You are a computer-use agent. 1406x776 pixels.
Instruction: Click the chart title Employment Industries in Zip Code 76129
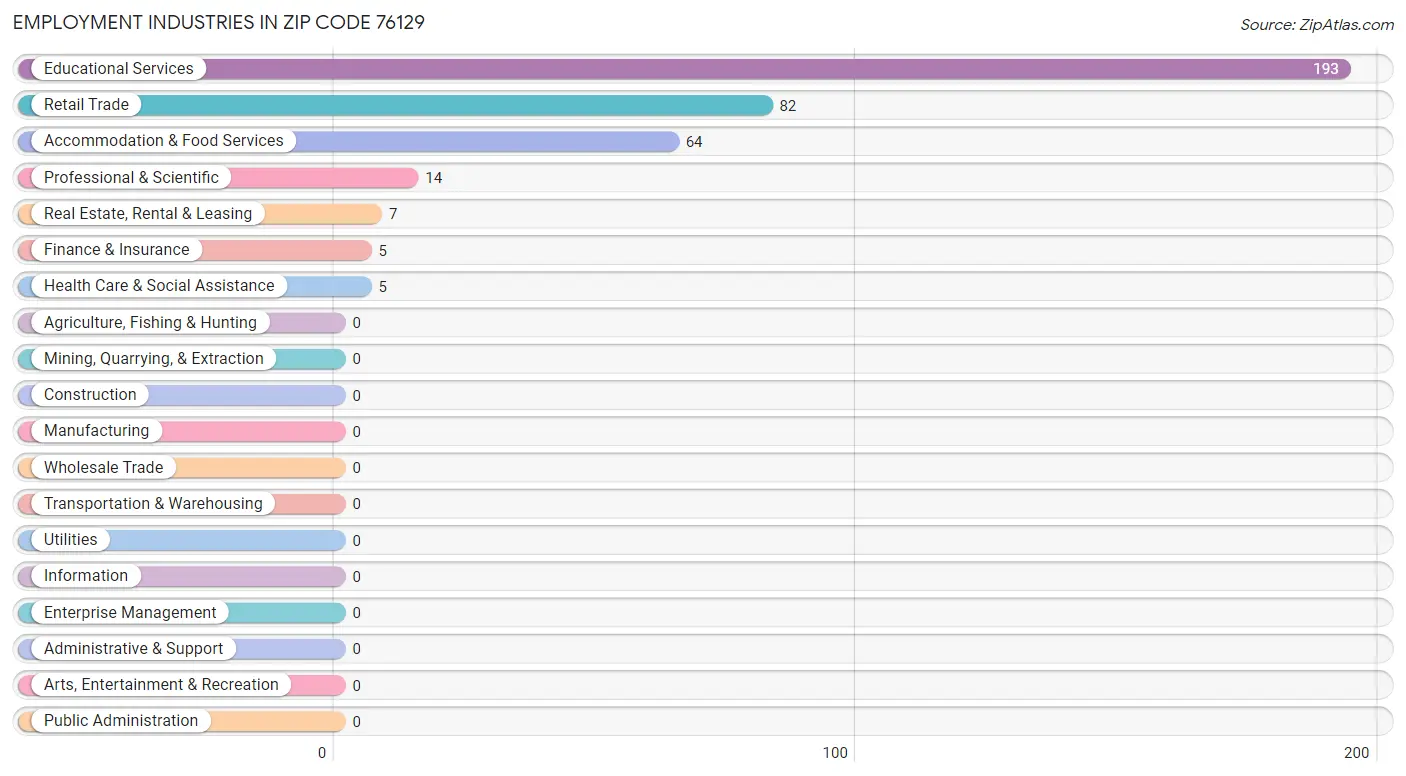coord(219,22)
